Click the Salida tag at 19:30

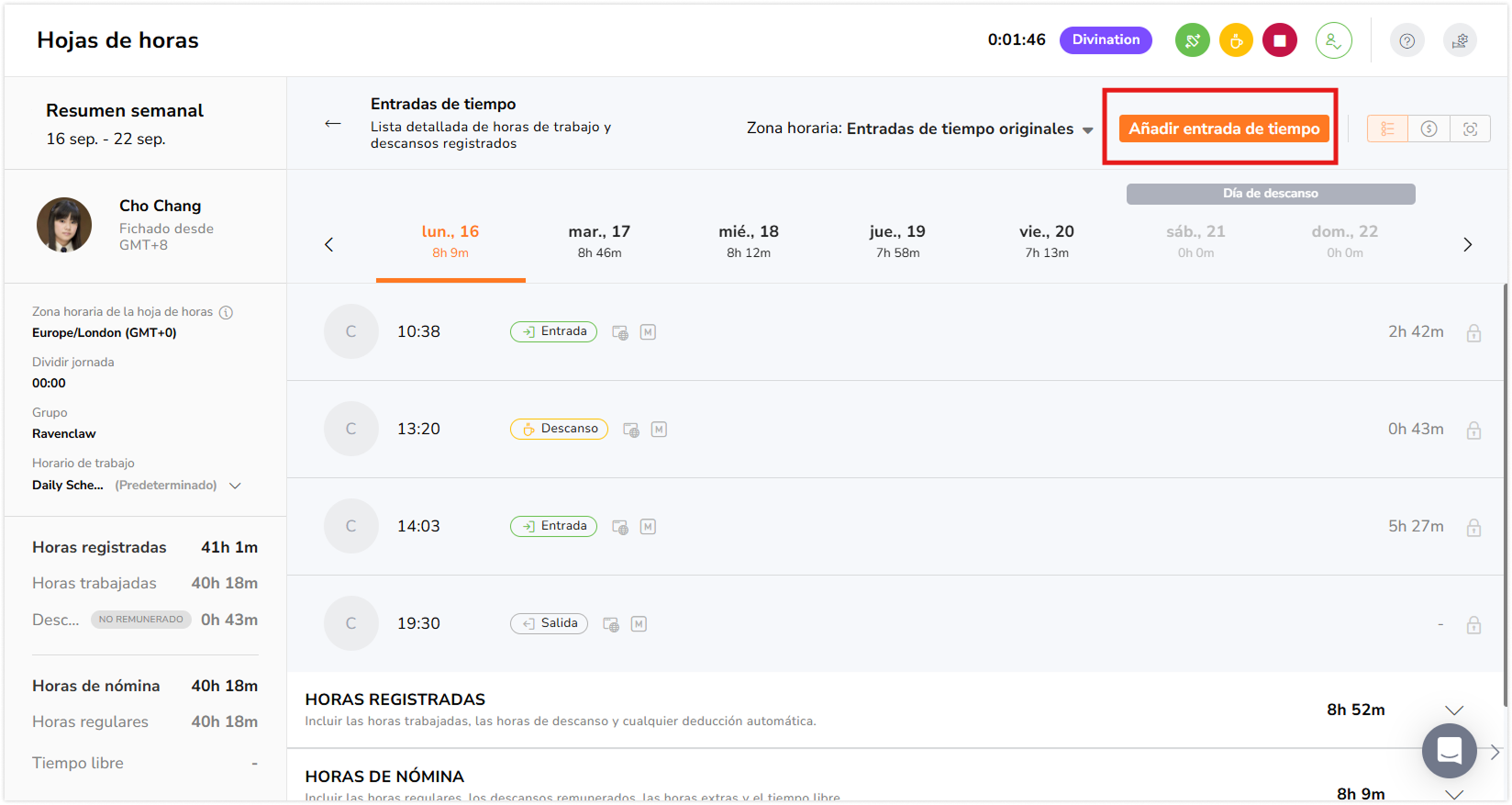[549, 623]
